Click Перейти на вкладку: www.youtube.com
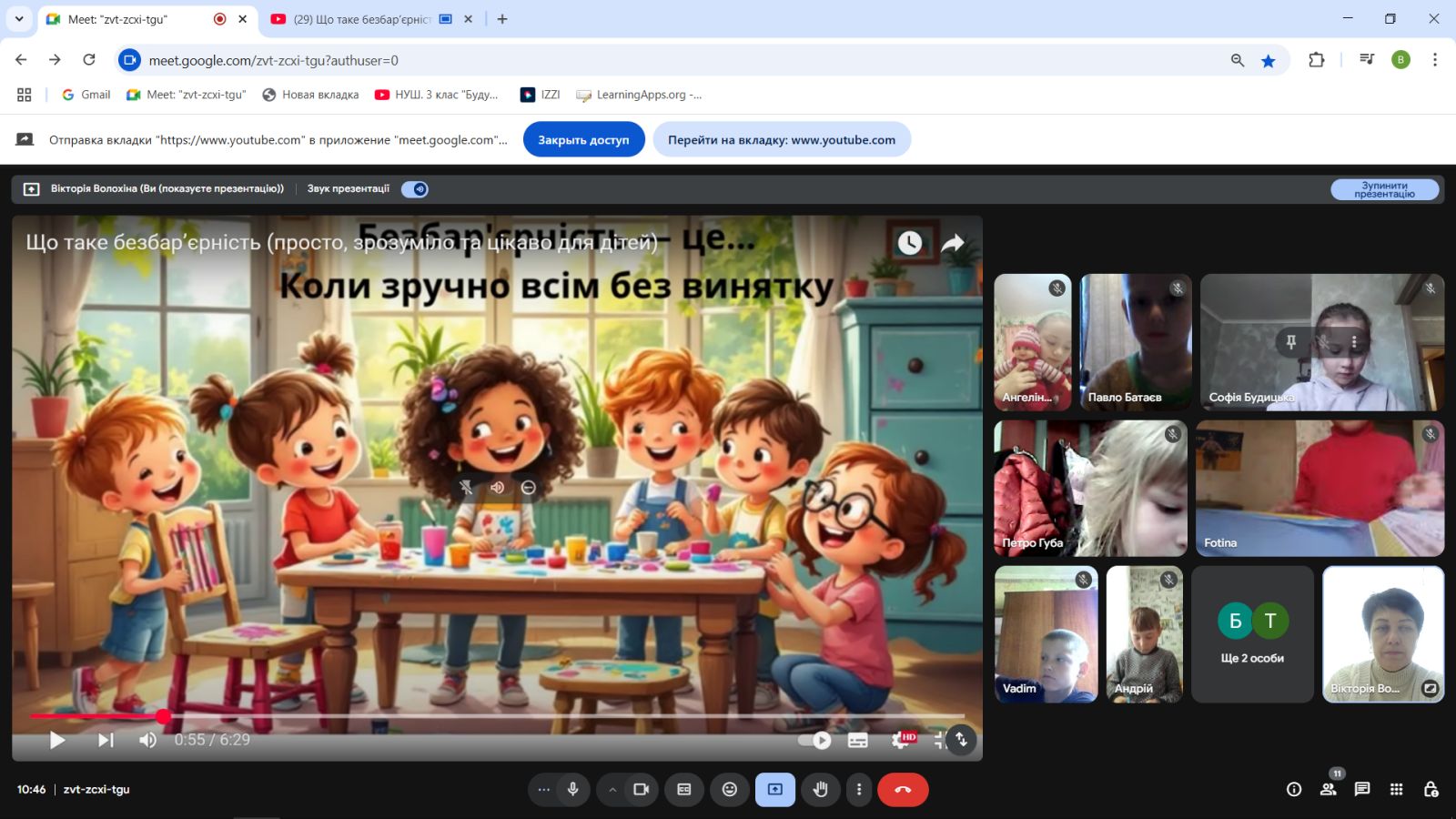Viewport: 1456px width, 819px height. coord(782,139)
